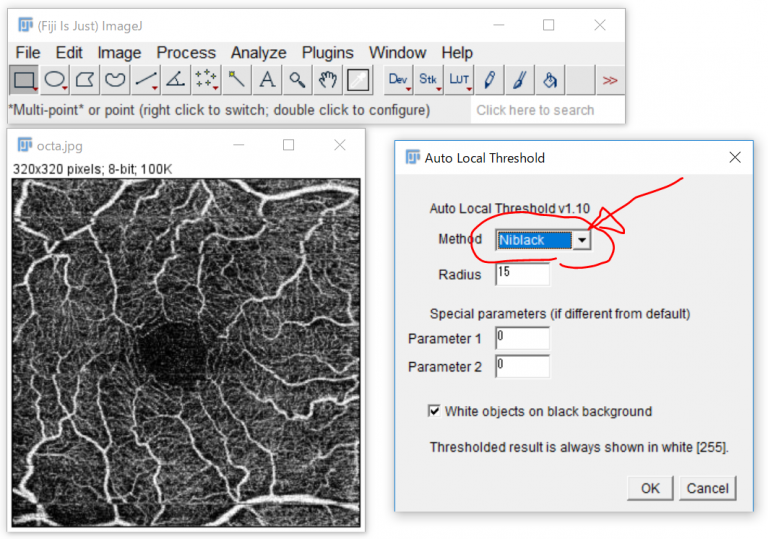
Task: Open the Dev developer menu tool
Action: [x=398, y=80]
